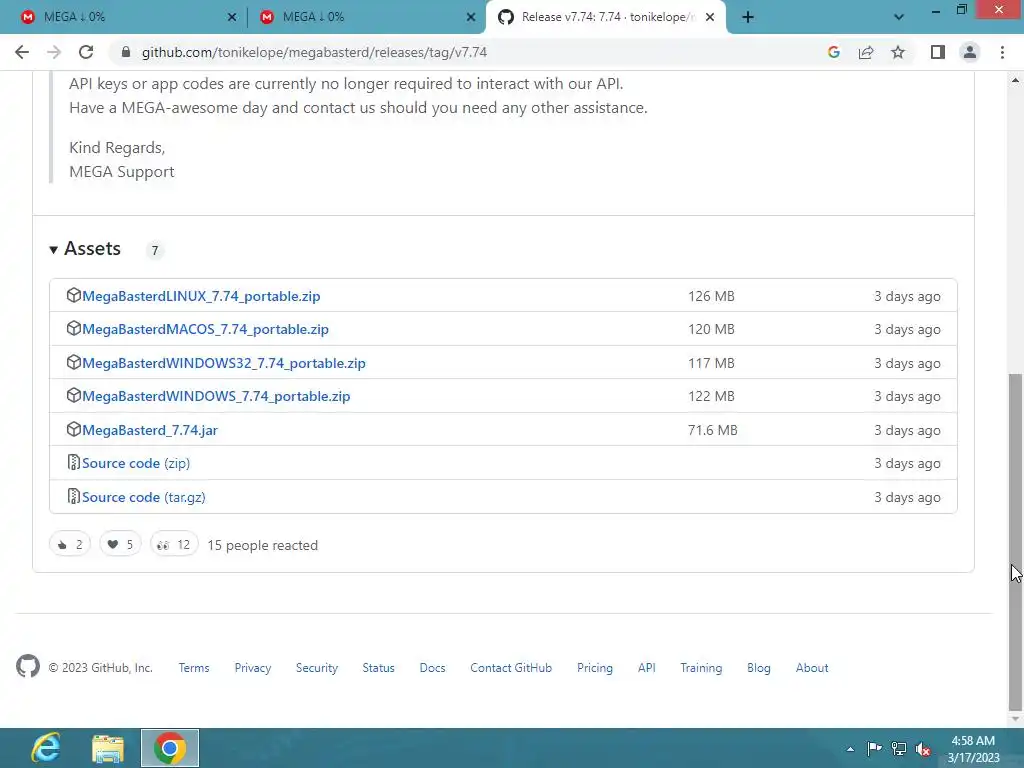Click package icon beside MACOS zip
Screen dimensions: 1024x768
click(x=74, y=328)
